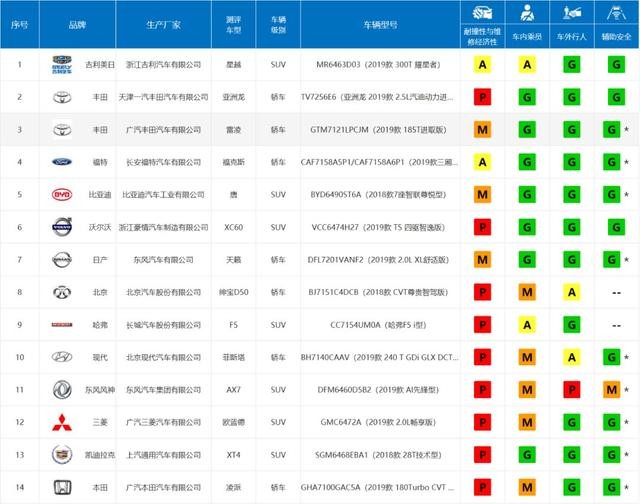This screenshot has width=640, height=504.
Task: Click the 沃尔沃 brand name cell
Action: tap(100, 227)
